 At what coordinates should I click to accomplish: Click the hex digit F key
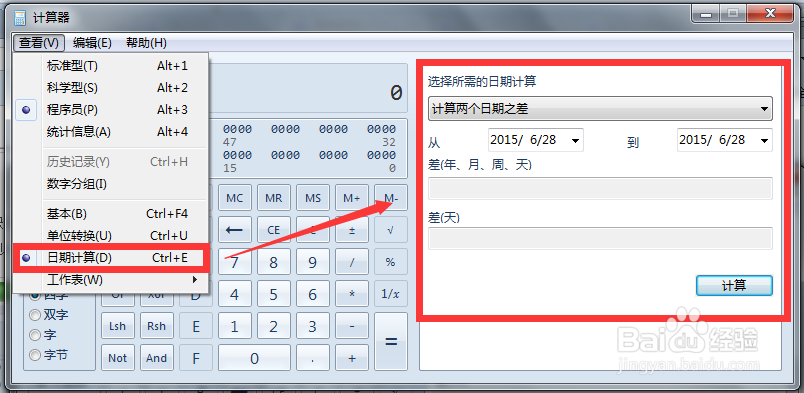point(195,358)
